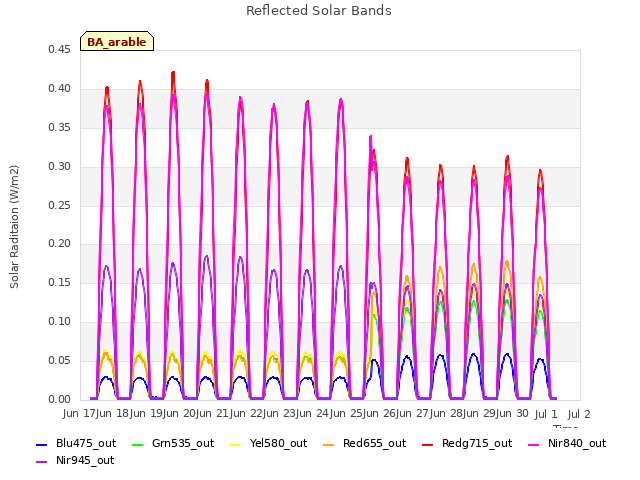Click the 0.20 y-axis tick label
This screenshot has height=480, width=640.
coord(60,243)
